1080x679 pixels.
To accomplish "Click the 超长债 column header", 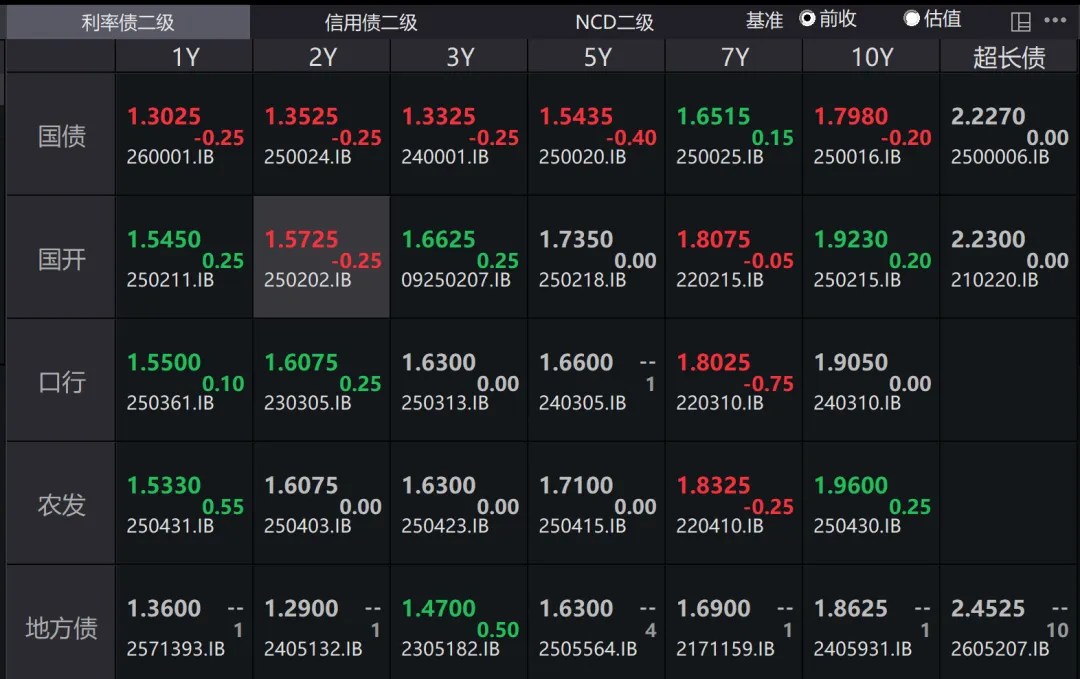I will tap(1009, 57).
